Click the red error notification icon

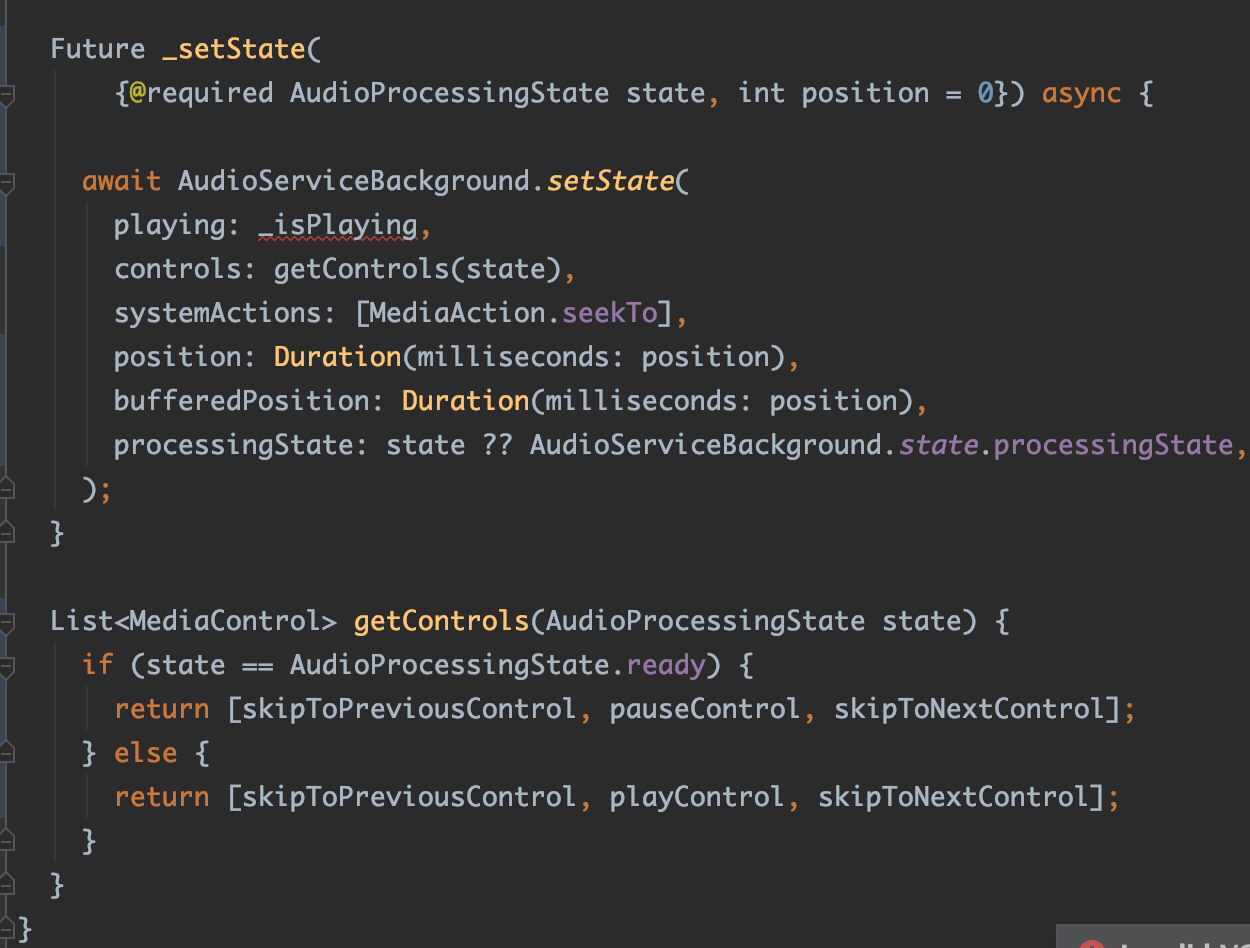(x=1091, y=943)
